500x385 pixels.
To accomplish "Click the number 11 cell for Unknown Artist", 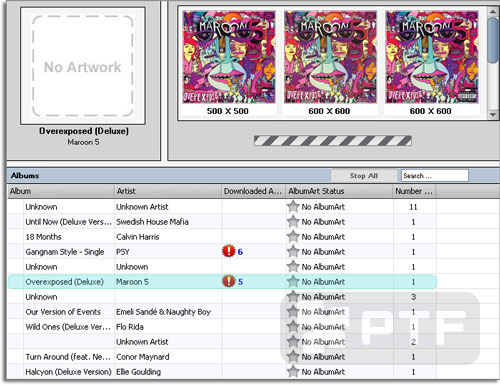I will click(x=413, y=207).
